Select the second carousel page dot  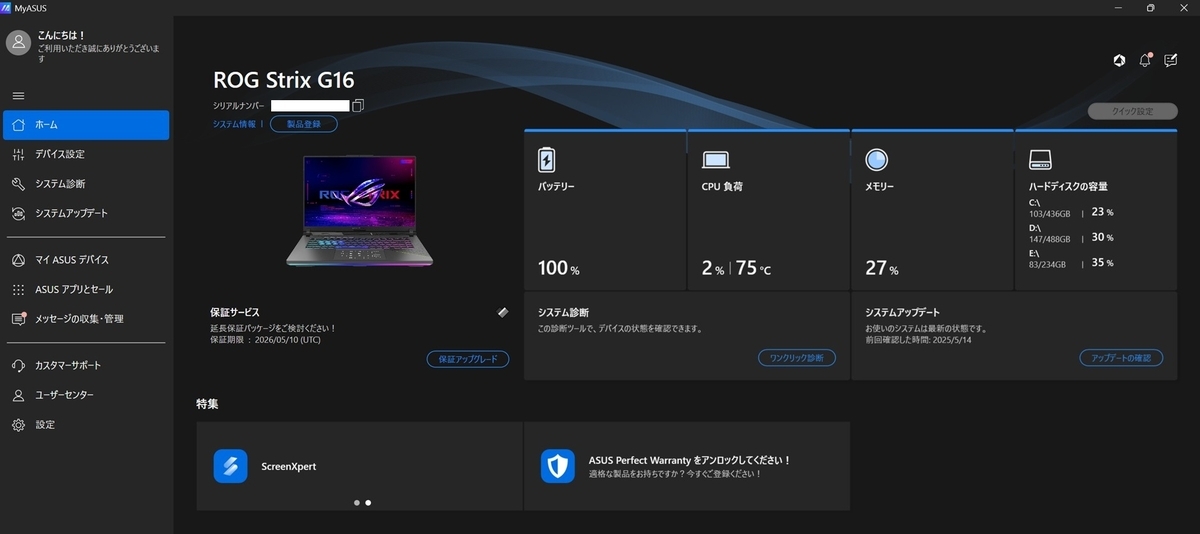(368, 503)
